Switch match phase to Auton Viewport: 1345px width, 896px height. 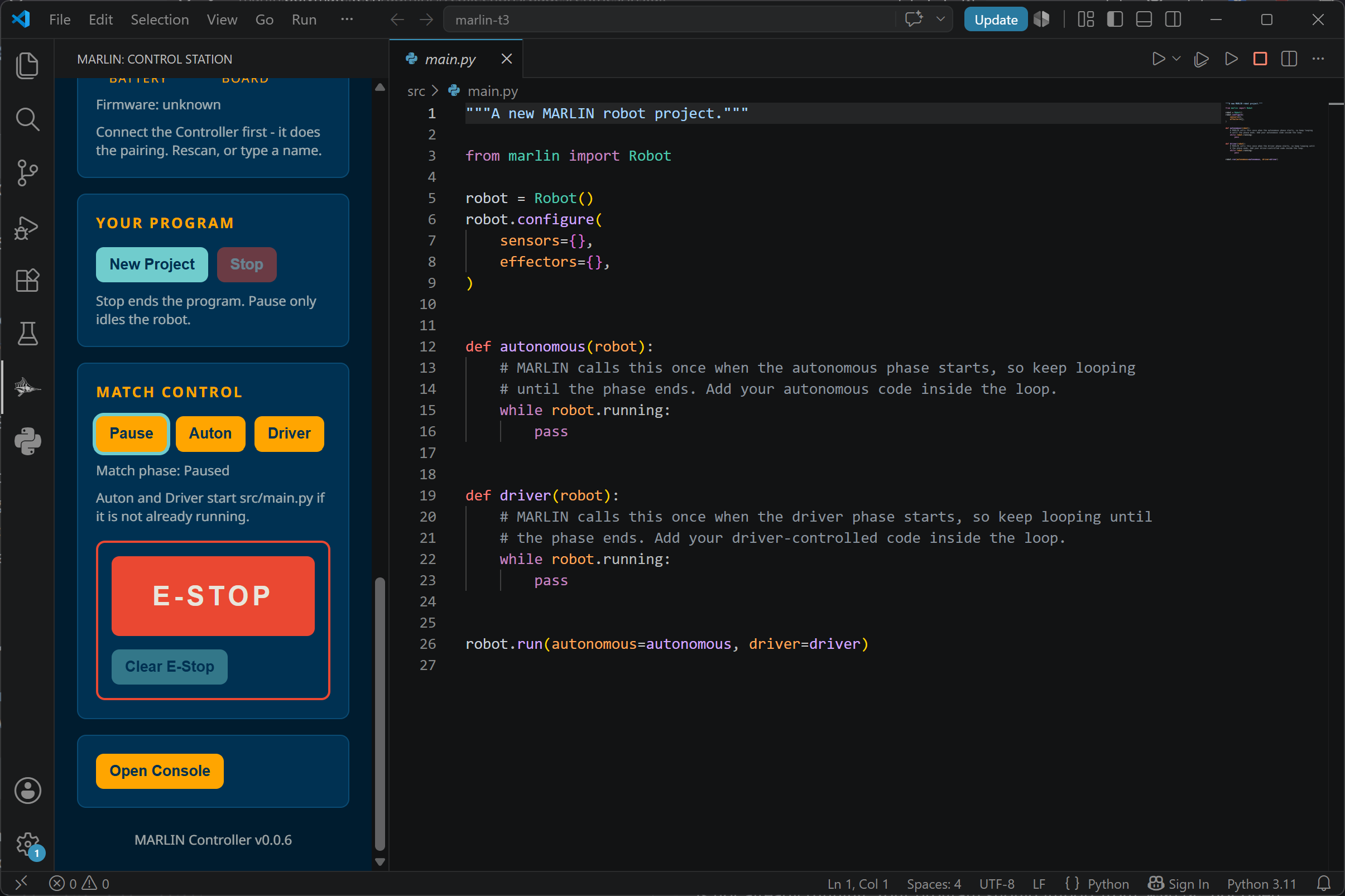coord(210,433)
